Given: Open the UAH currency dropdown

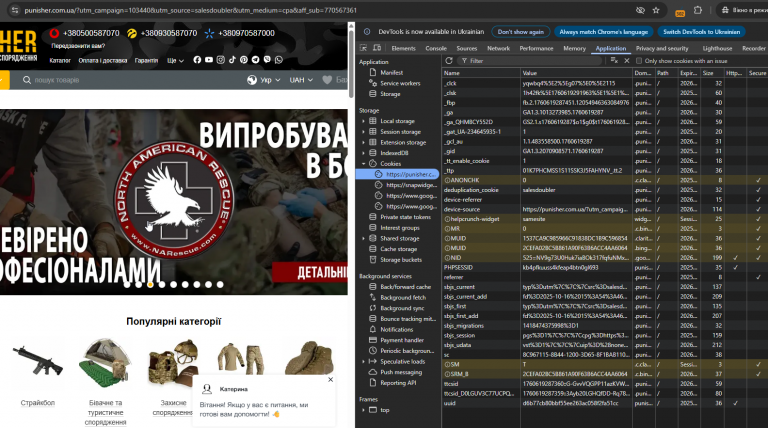Looking at the screenshot, I should pyautogui.click(x=300, y=80).
